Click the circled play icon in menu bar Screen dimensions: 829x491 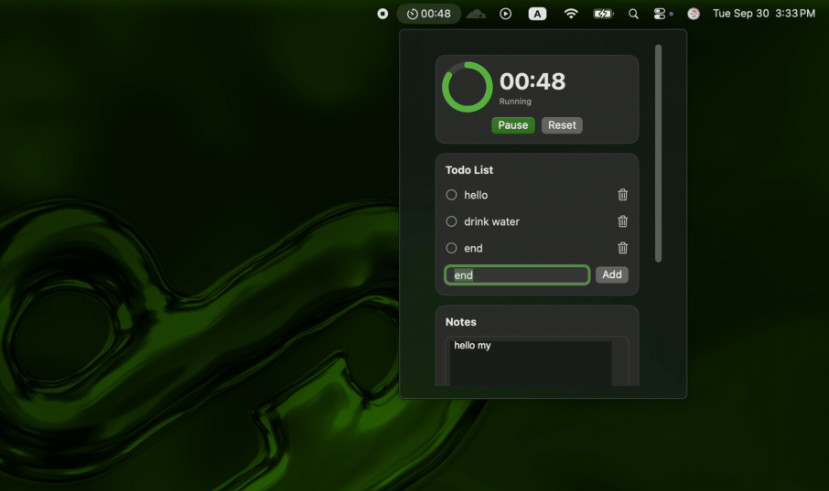coord(505,14)
